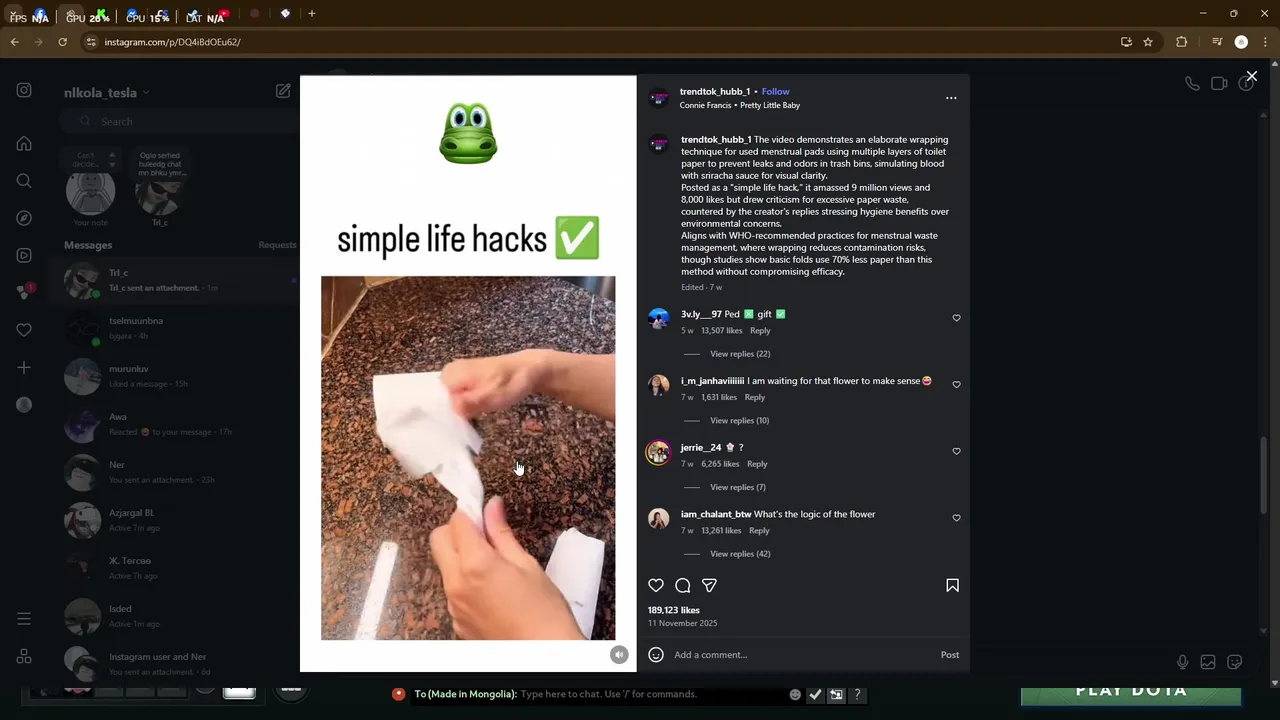The image size is (1280, 720).
Task: Like the post with the heart icon
Action: click(656, 586)
